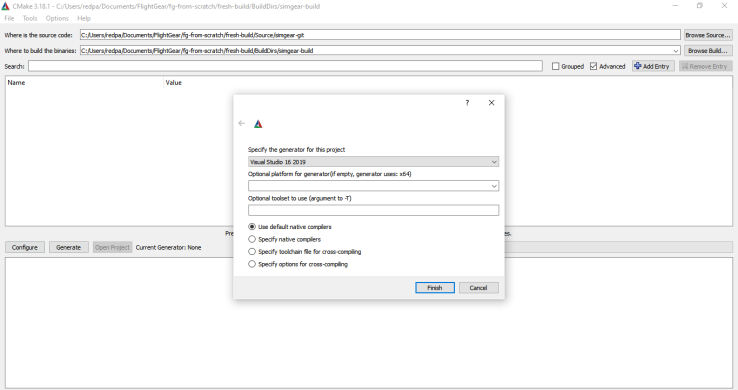The height and width of the screenshot is (390, 738).
Task: Click 'Current Generator: None' text
Action: pos(168,247)
